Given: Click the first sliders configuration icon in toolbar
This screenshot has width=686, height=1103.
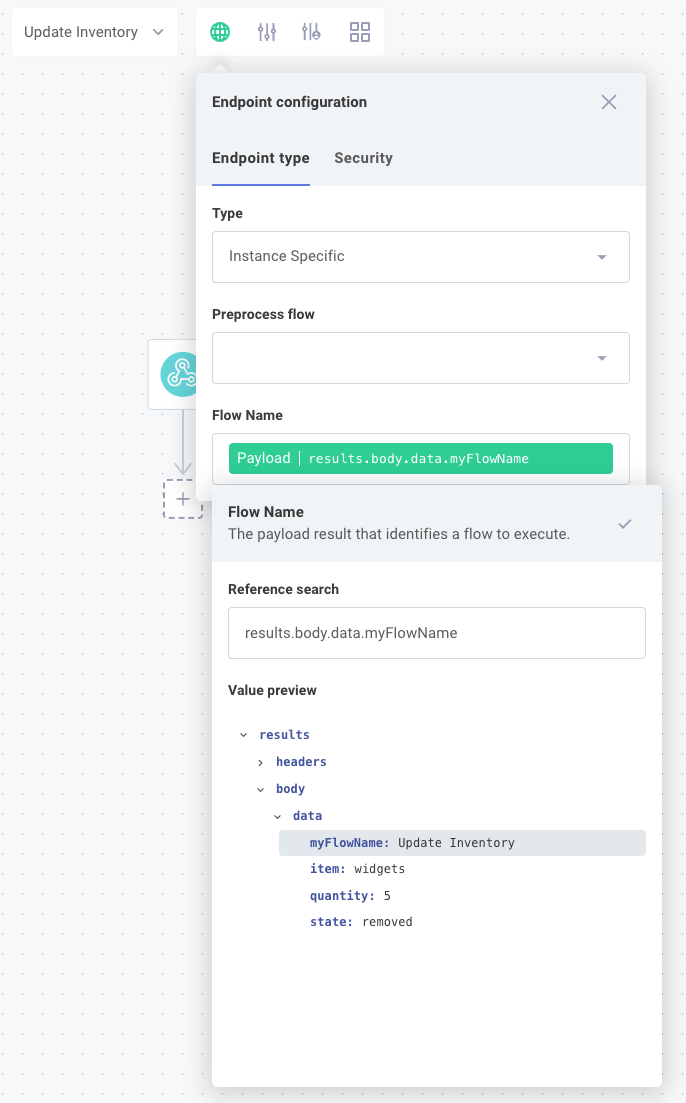Looking at the screenshot, I should coord(266,31).
